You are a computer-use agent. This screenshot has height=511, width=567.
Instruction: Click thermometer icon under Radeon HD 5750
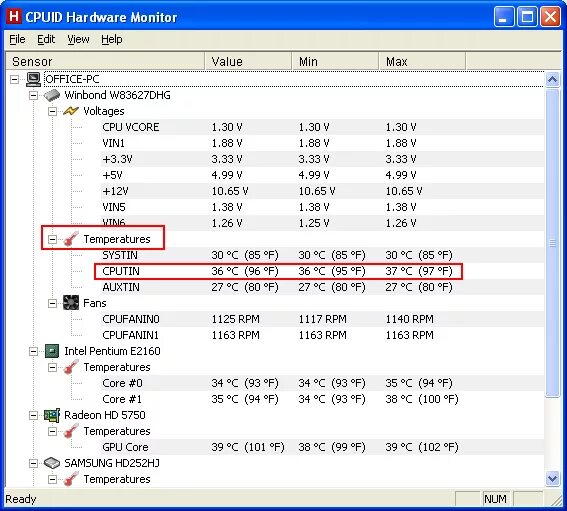71,431
